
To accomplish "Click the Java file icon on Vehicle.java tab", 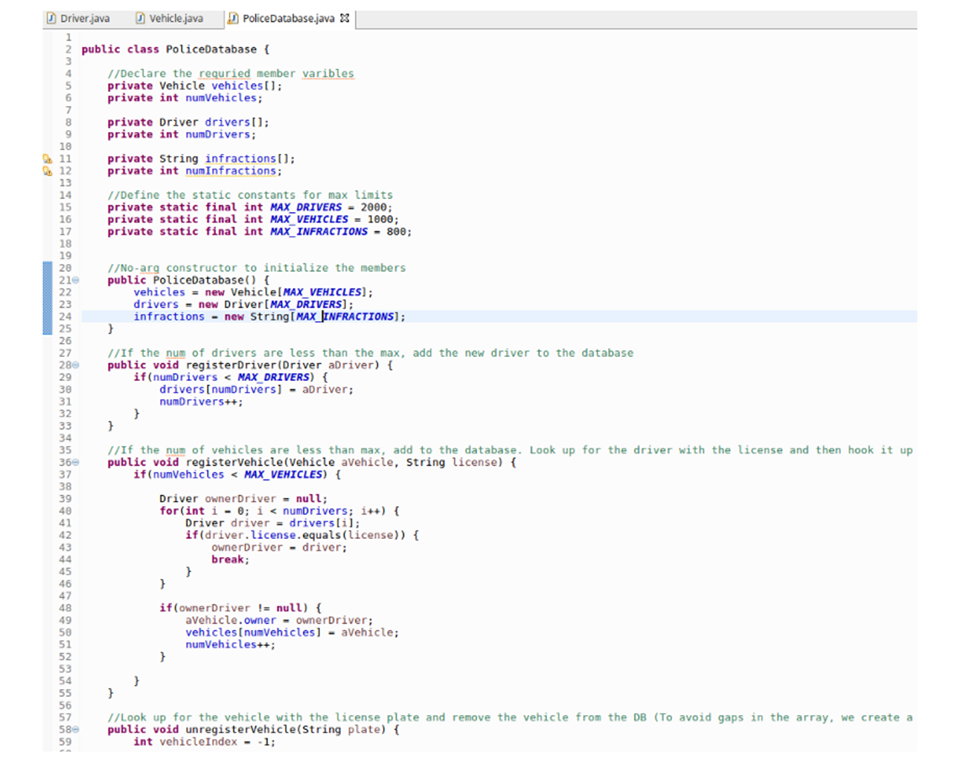I will pos(141,18).
